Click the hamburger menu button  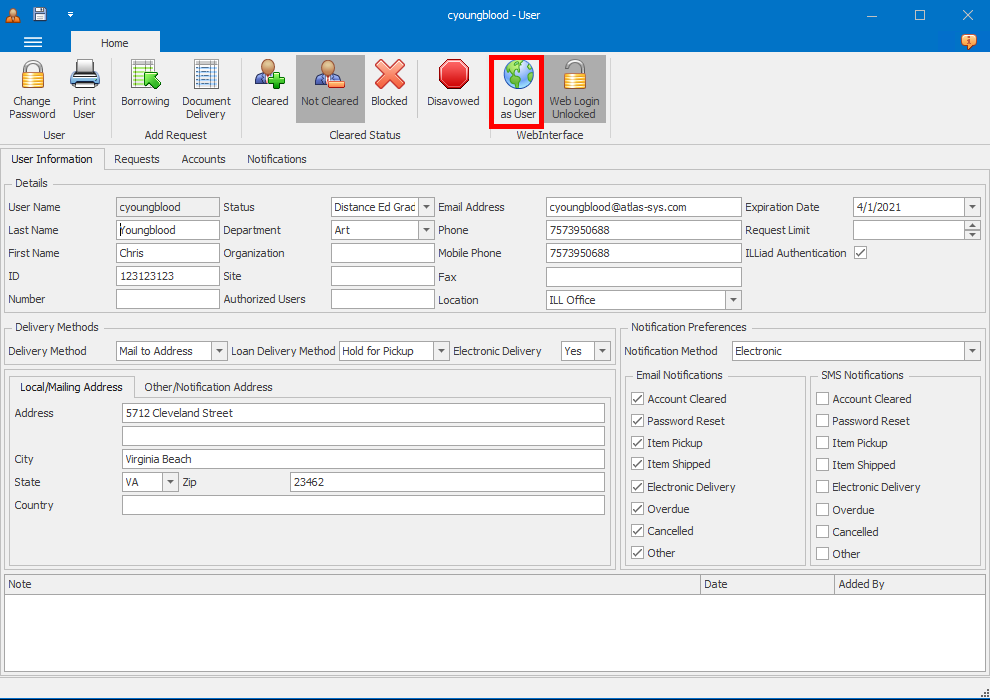pyautogui.click(x=33, y=42)
